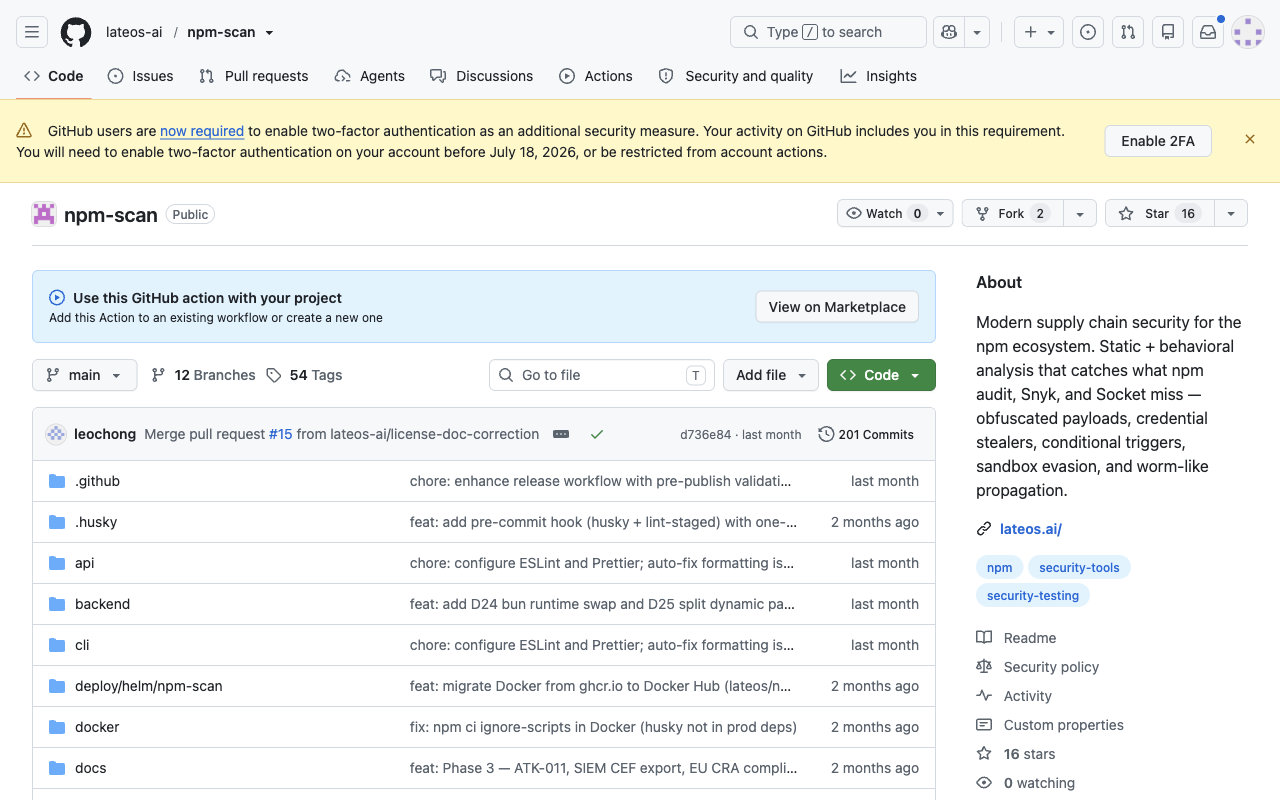Dismiss the two-factor authentication banner
Image resolution: width=1280 pixels, height=800 pixels.
1250,139
